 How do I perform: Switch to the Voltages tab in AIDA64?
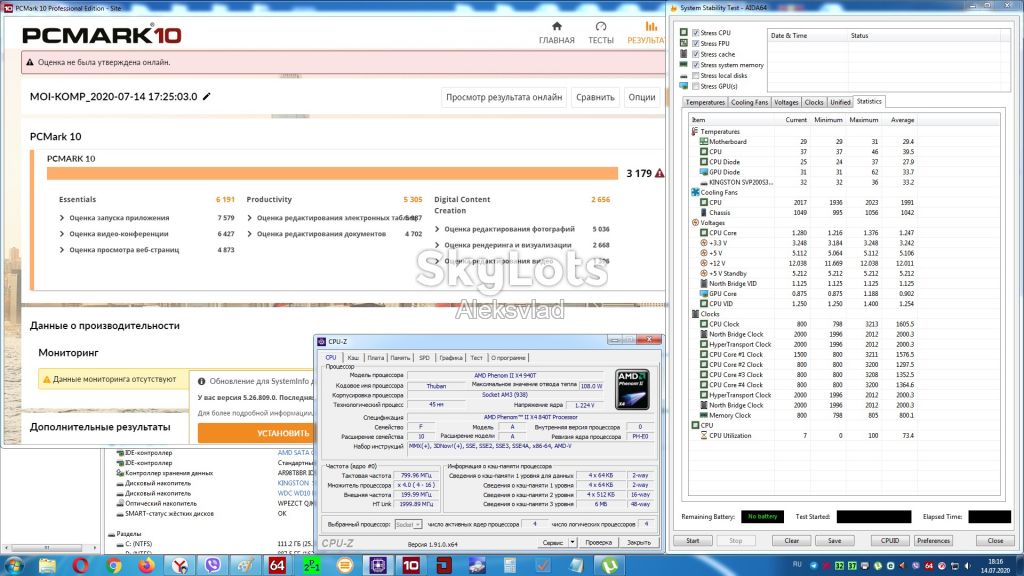[x=786, y=102]
